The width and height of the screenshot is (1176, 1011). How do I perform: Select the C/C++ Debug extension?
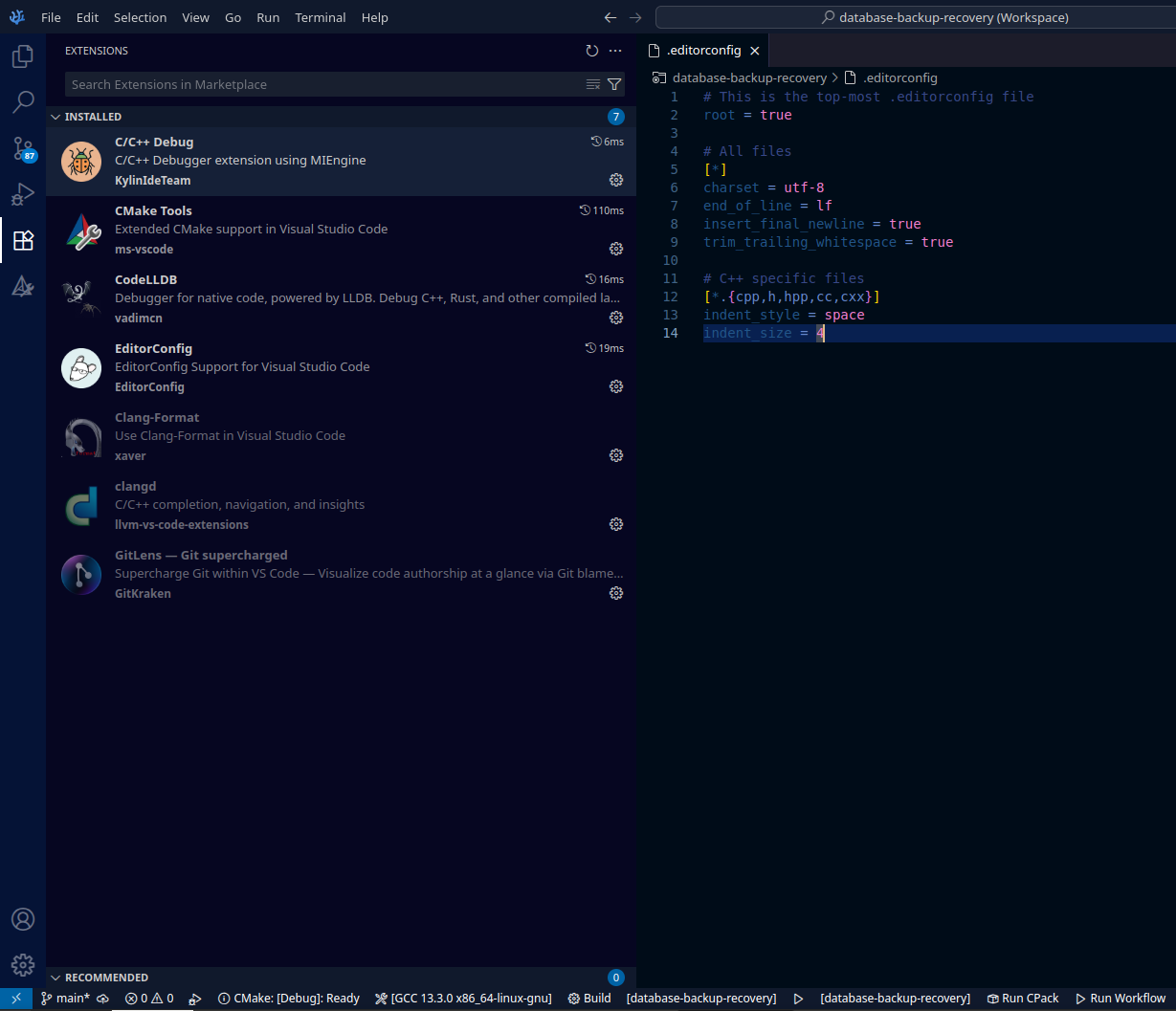pyautogui.click(x=341, y=161)
